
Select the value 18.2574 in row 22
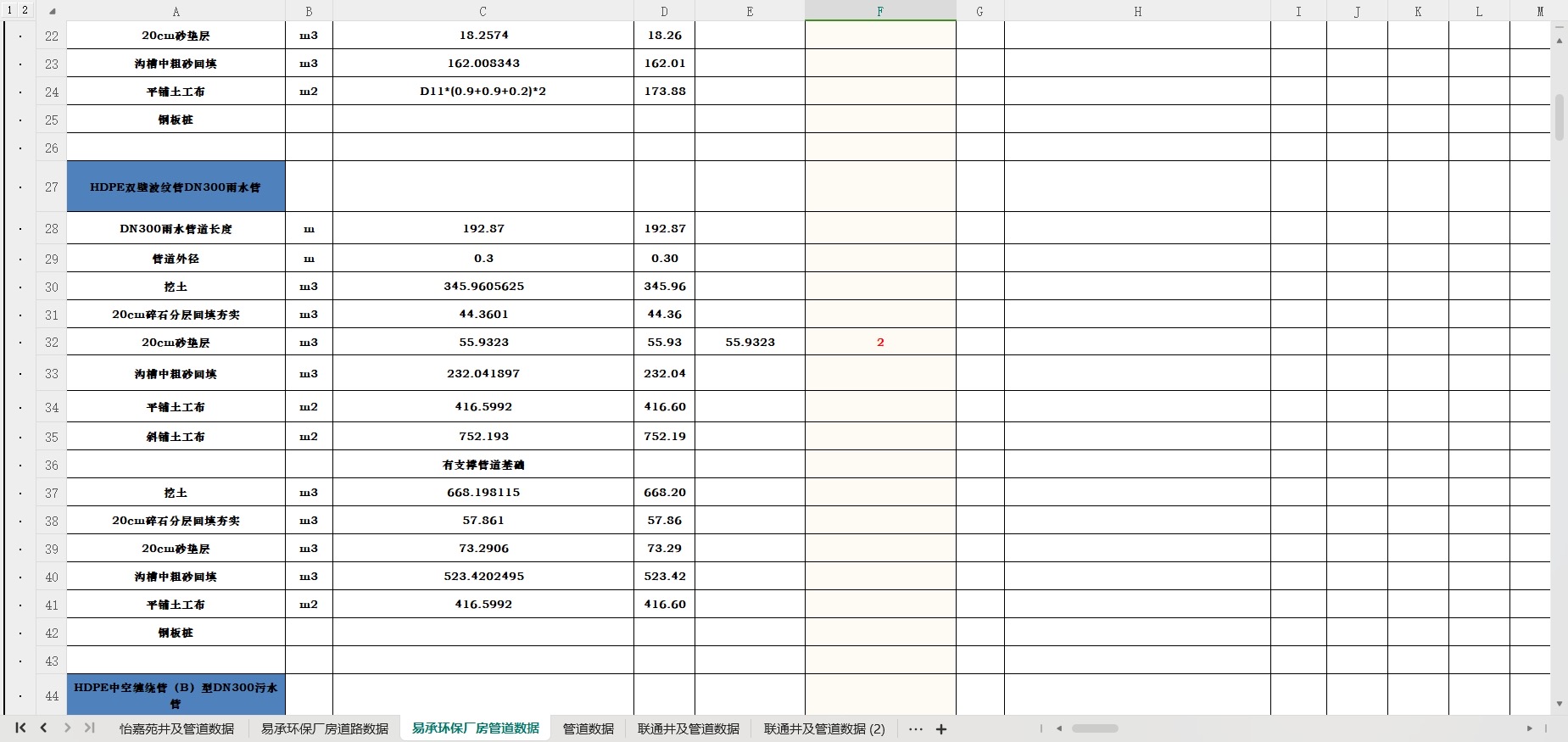(x=483, y=36)
